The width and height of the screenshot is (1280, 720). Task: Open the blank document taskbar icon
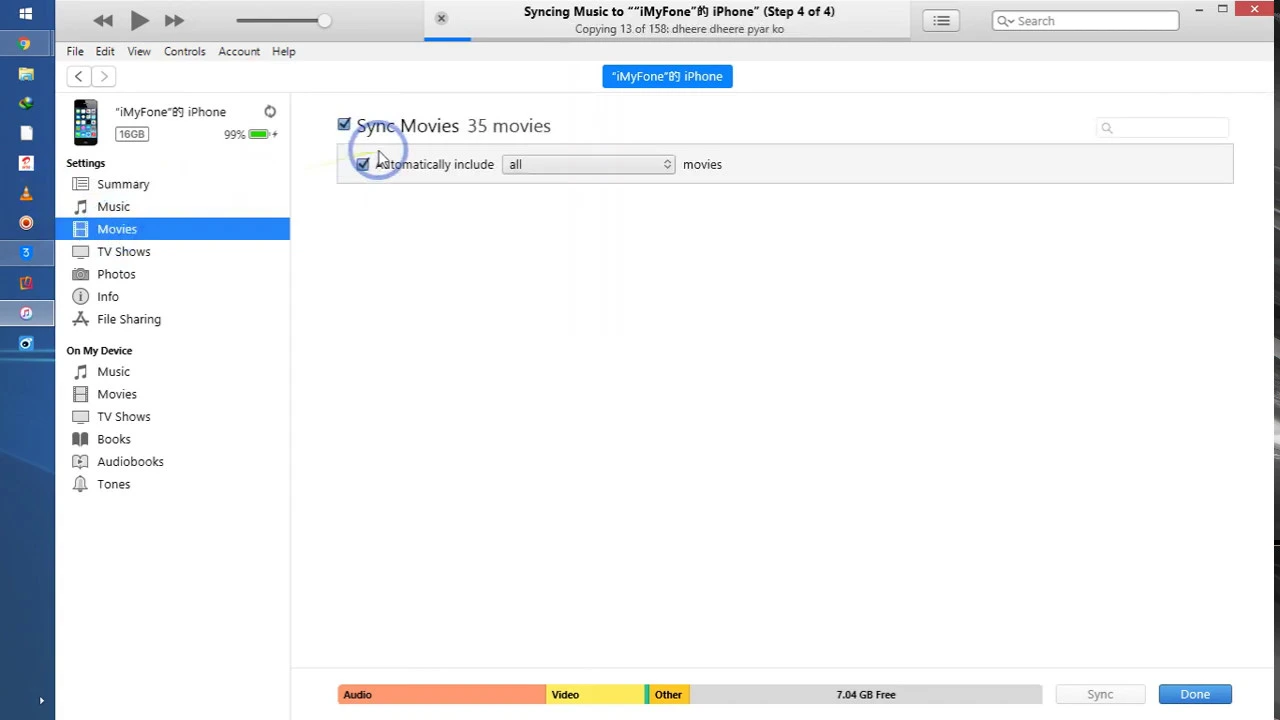point(26,133)
